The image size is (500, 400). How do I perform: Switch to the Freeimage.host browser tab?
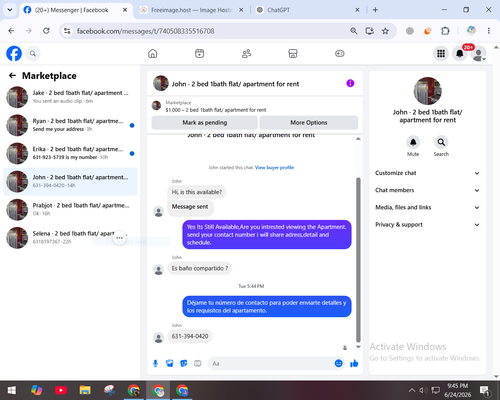(192, 10)
